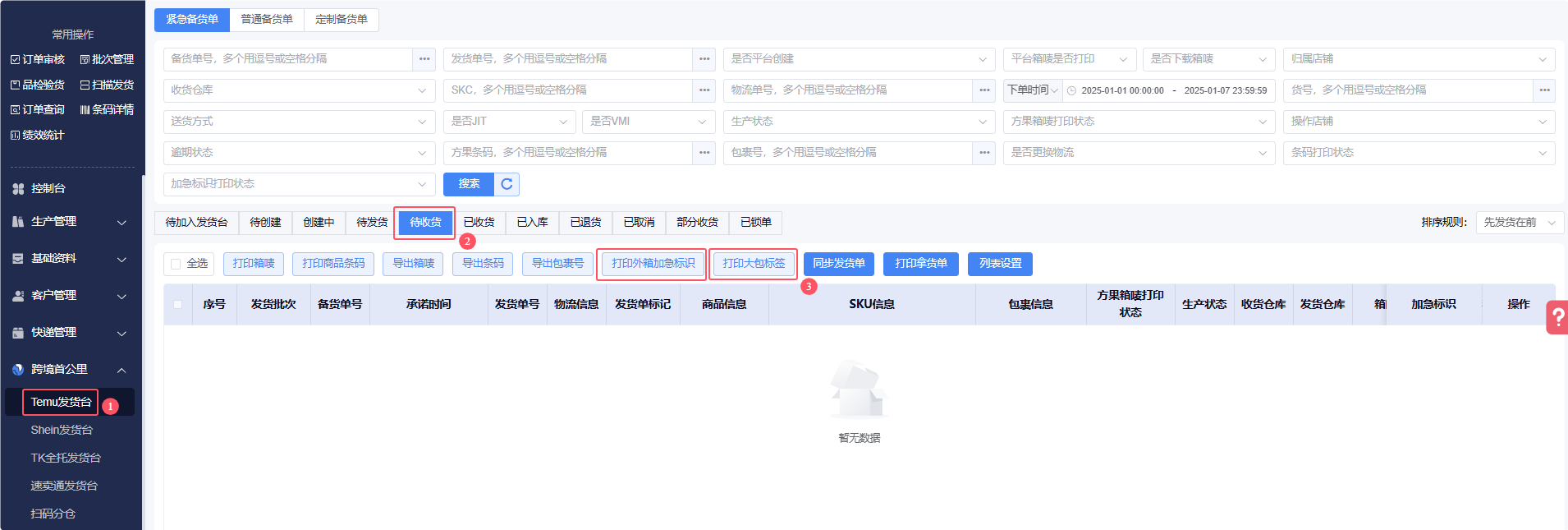Click 同步发货单 button

[839, 264]
